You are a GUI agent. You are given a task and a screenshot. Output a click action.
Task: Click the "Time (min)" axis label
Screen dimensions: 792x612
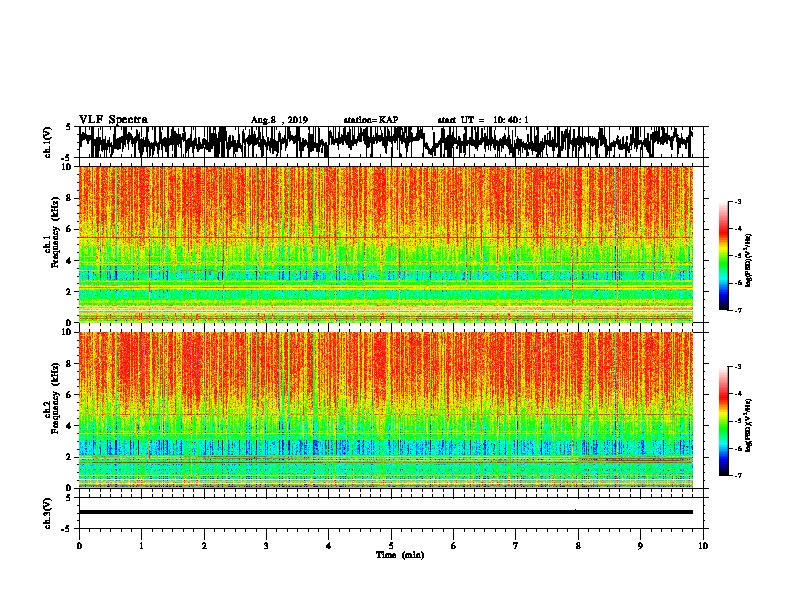coord(400,555)
